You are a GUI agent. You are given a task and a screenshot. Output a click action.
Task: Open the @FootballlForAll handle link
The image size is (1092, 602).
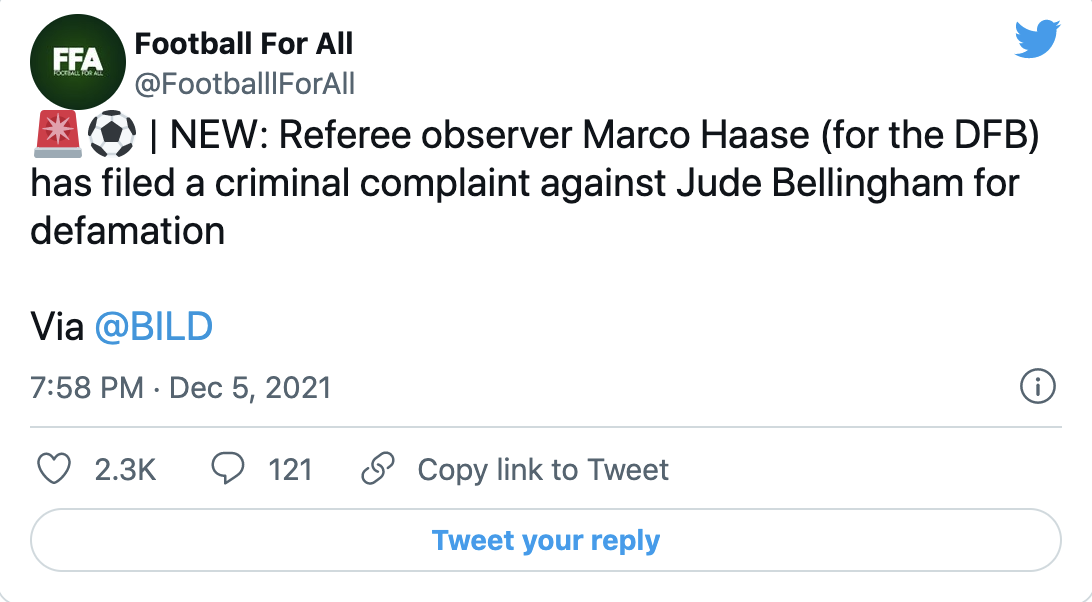[x=244, y=84]
